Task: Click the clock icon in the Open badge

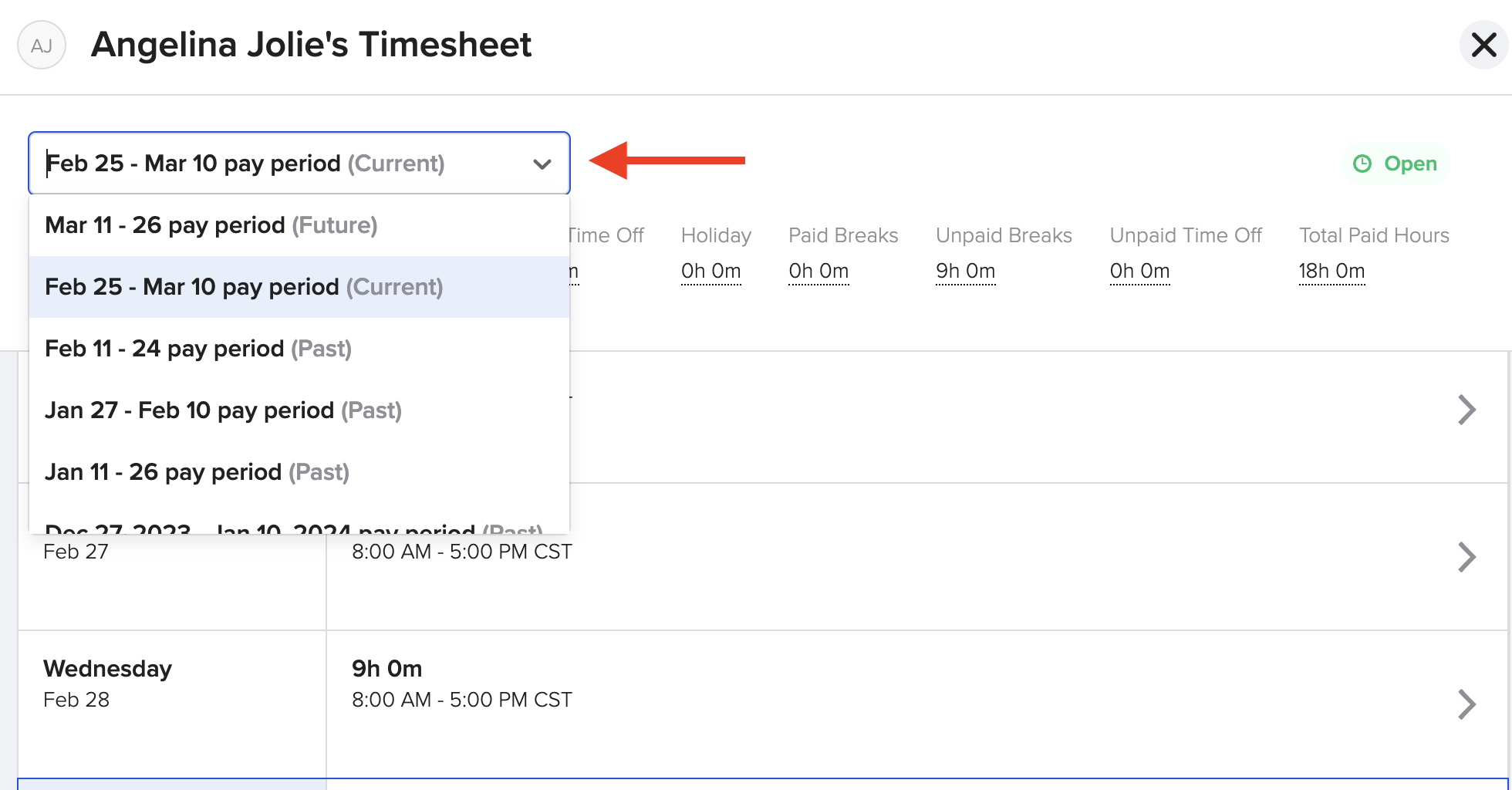Action: [x=1363, y=164]
